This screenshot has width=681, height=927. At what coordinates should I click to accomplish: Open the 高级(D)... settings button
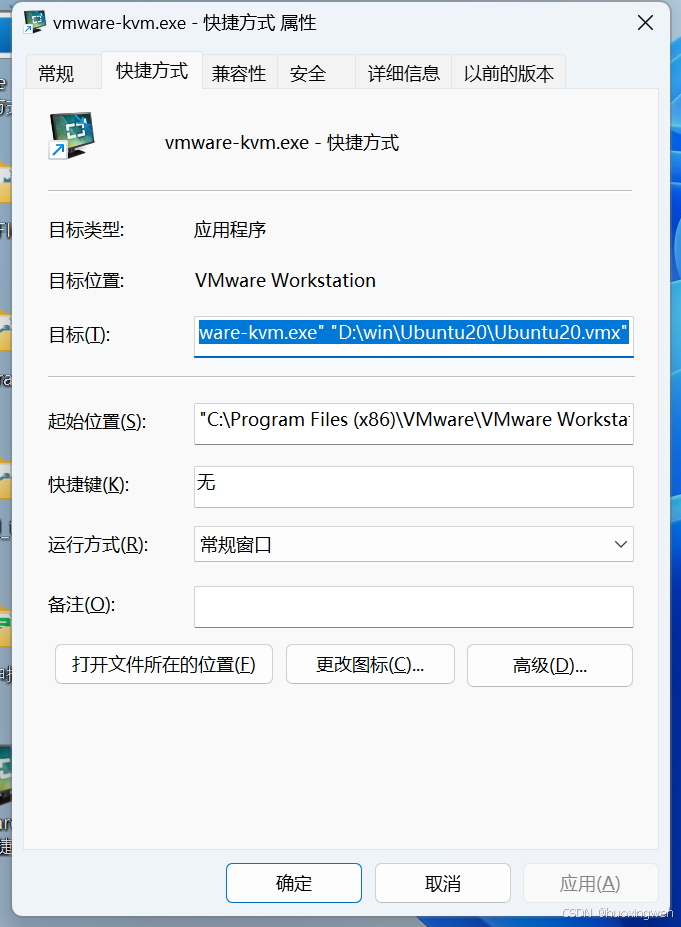[x=550, y=666]
